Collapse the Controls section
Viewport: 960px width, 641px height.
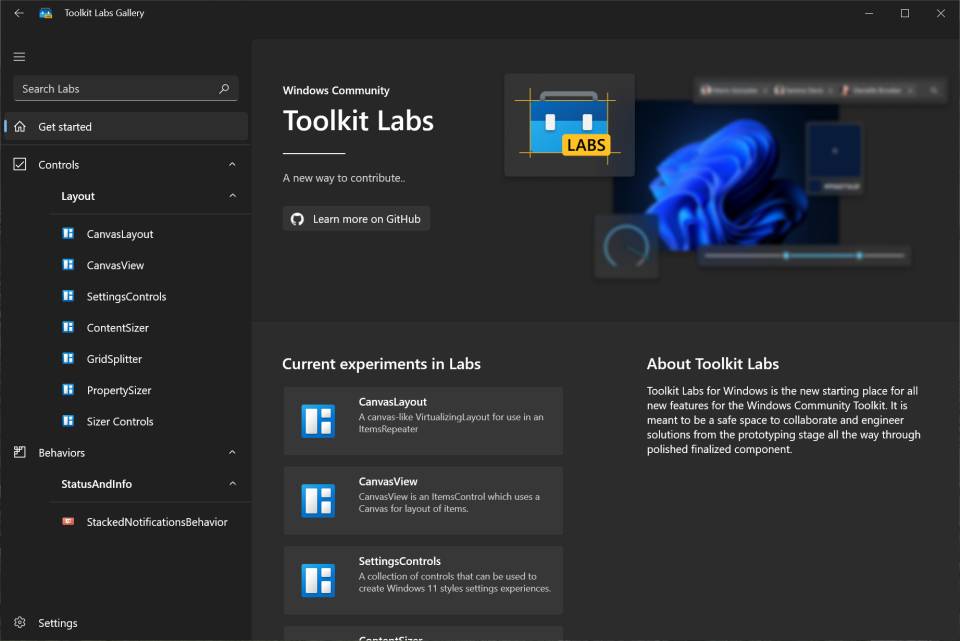(232, 164)
